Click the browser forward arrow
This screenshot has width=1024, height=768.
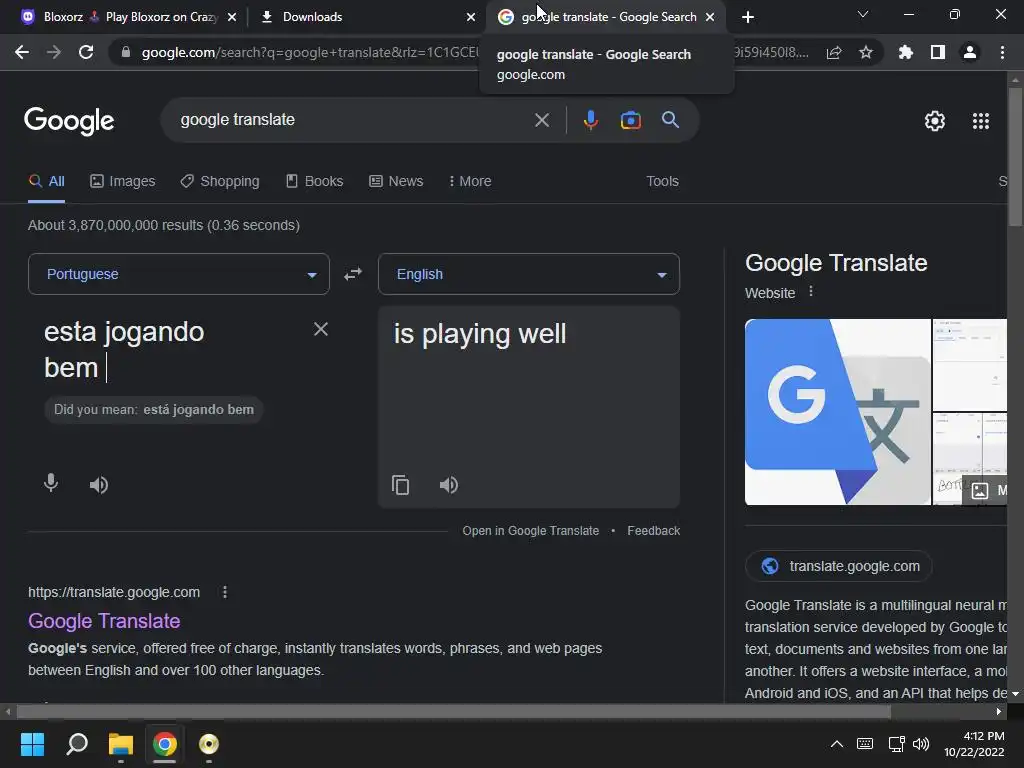click(x=54, y=52)
